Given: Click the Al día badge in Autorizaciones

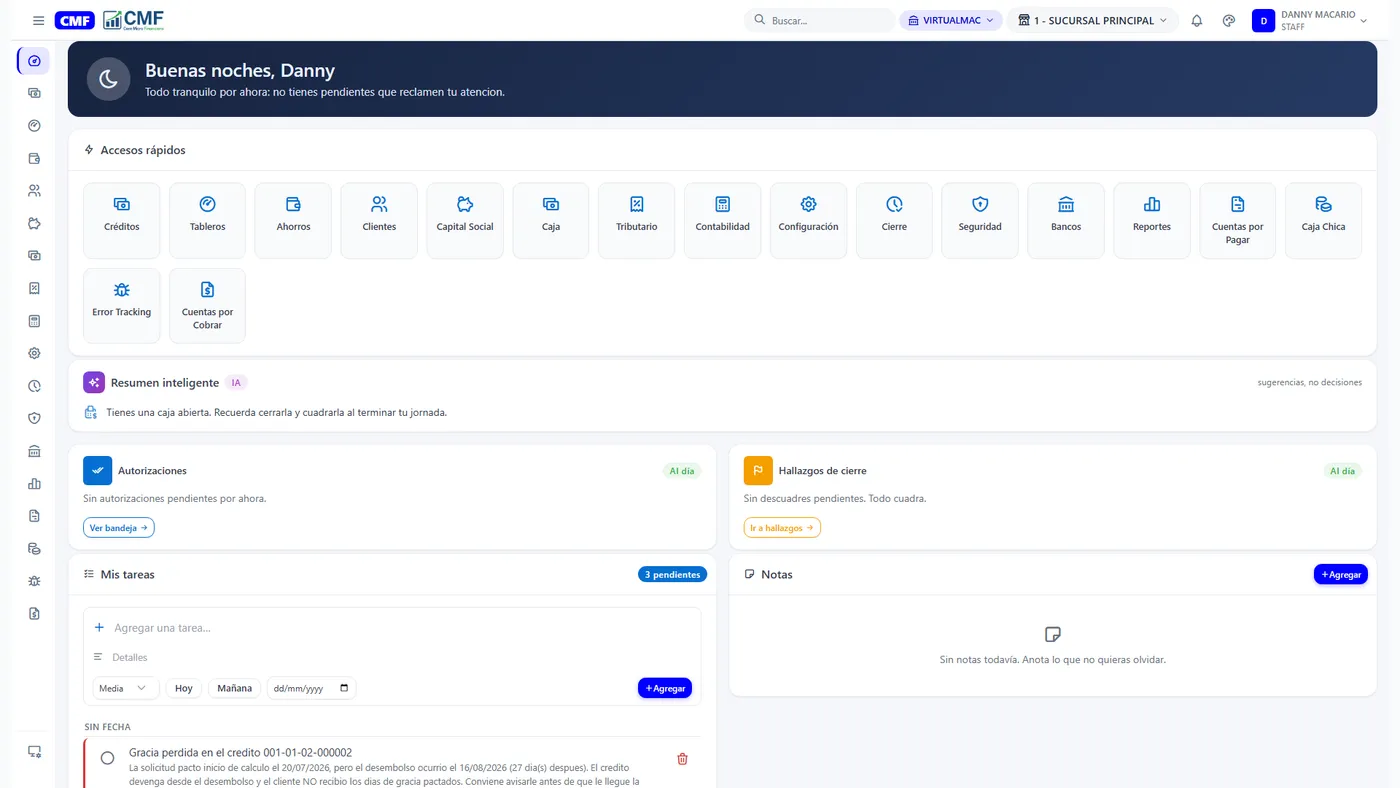Looking at the screenshot, I should coord(682,471).
